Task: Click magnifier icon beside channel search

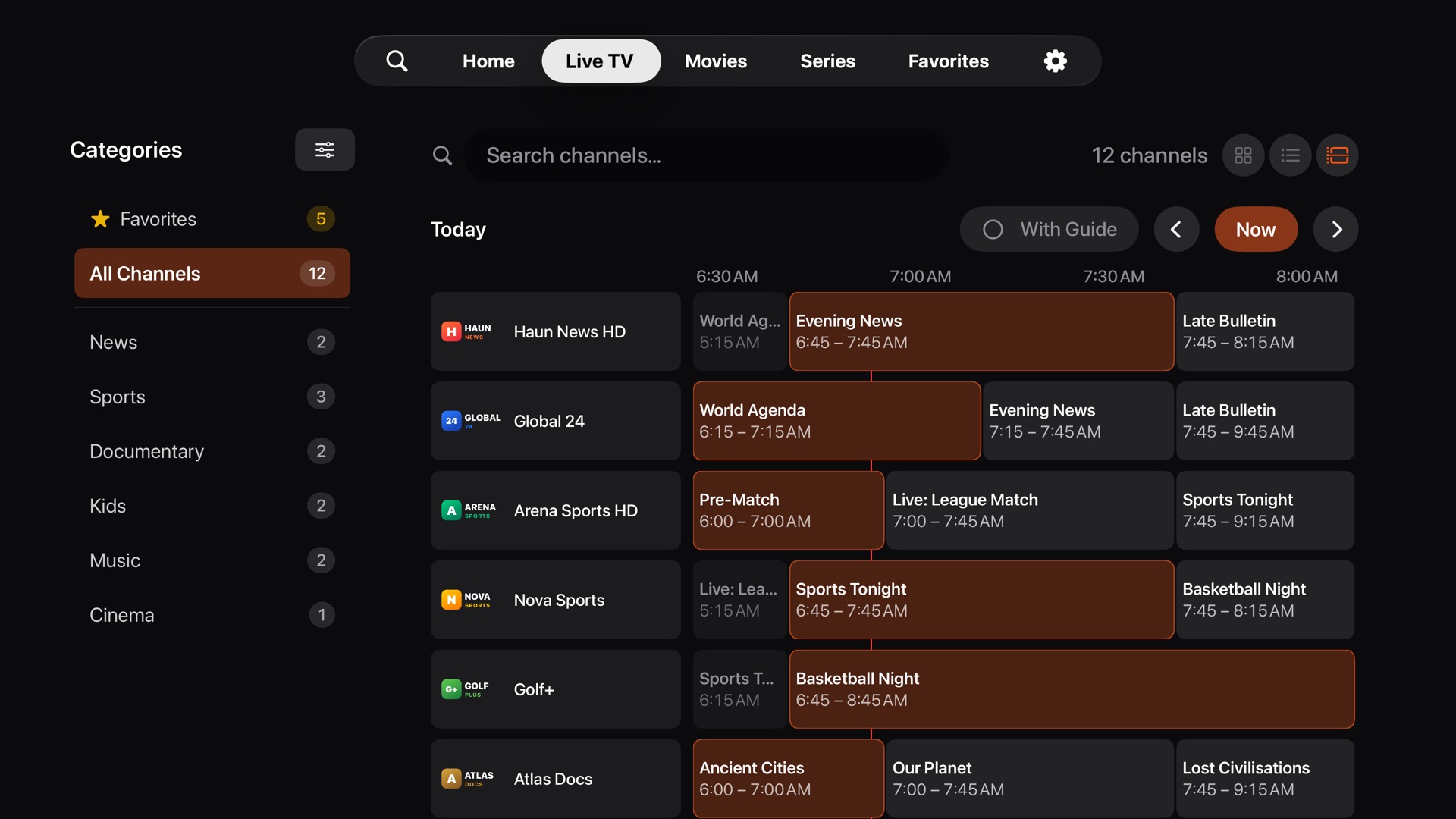Action: click(x=442, y=155)
